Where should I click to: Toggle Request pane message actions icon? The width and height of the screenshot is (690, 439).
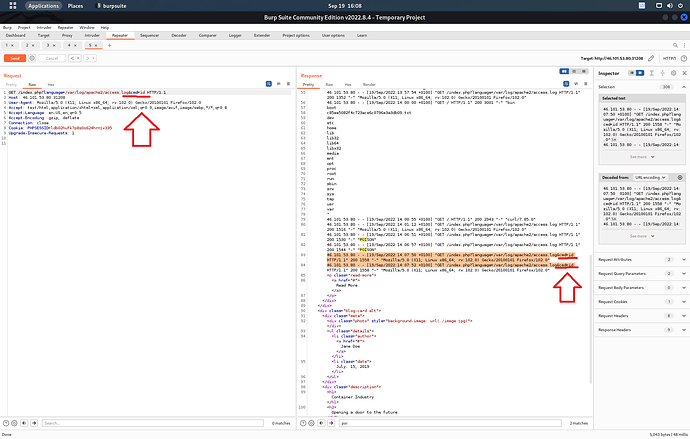coord(269,84)
